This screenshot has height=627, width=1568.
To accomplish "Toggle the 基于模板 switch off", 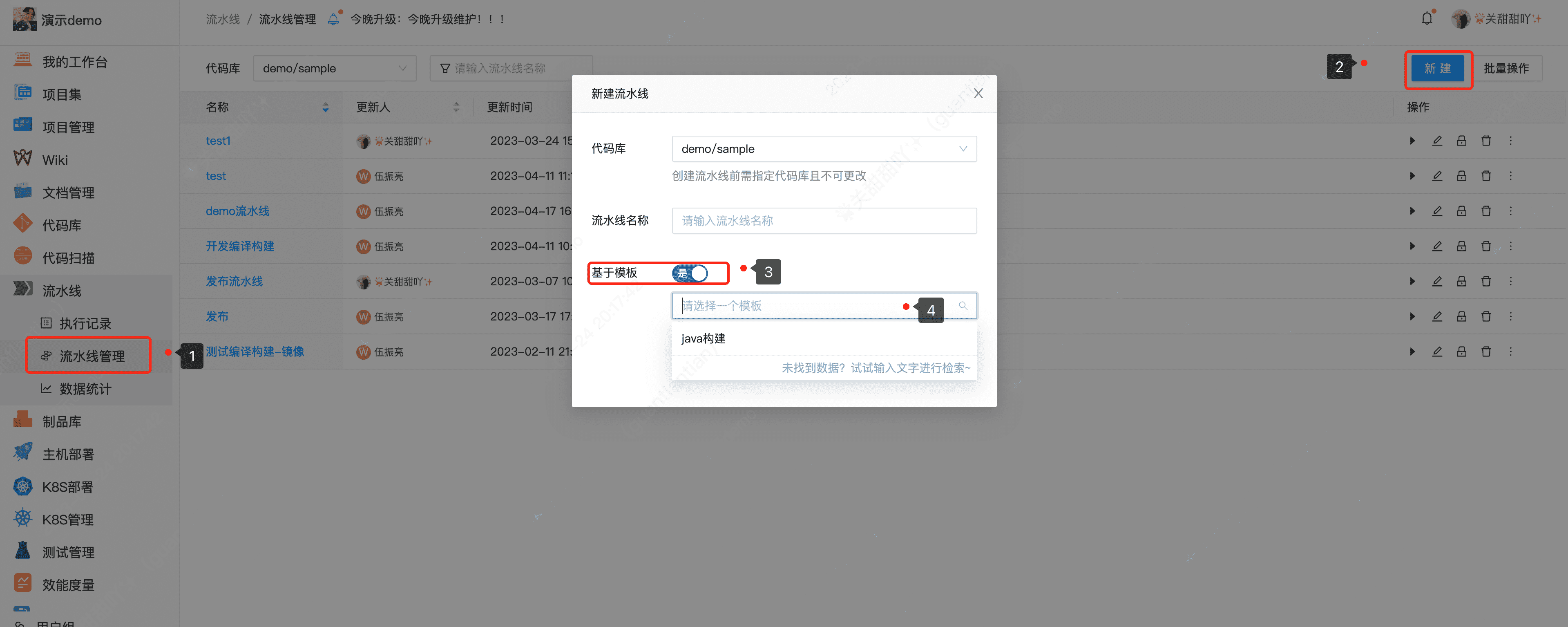I will point(692,273).
